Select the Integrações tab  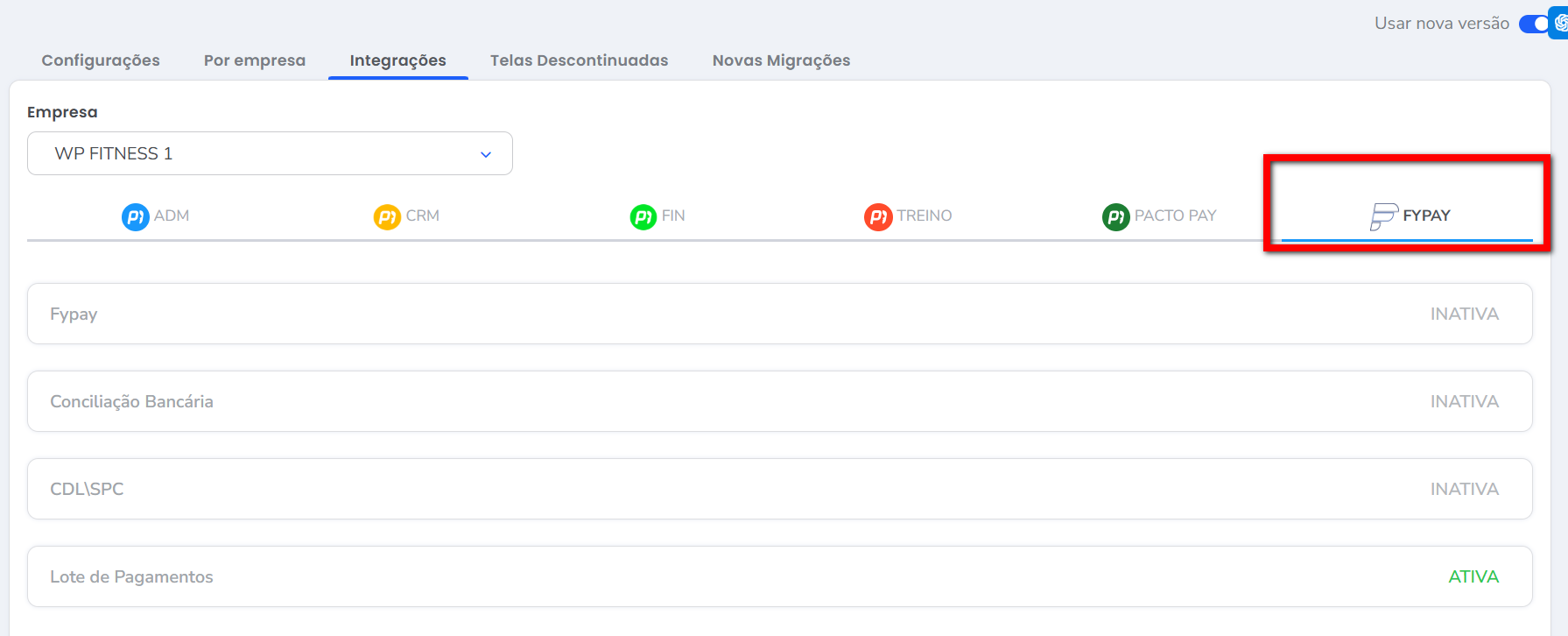(397, 60)
